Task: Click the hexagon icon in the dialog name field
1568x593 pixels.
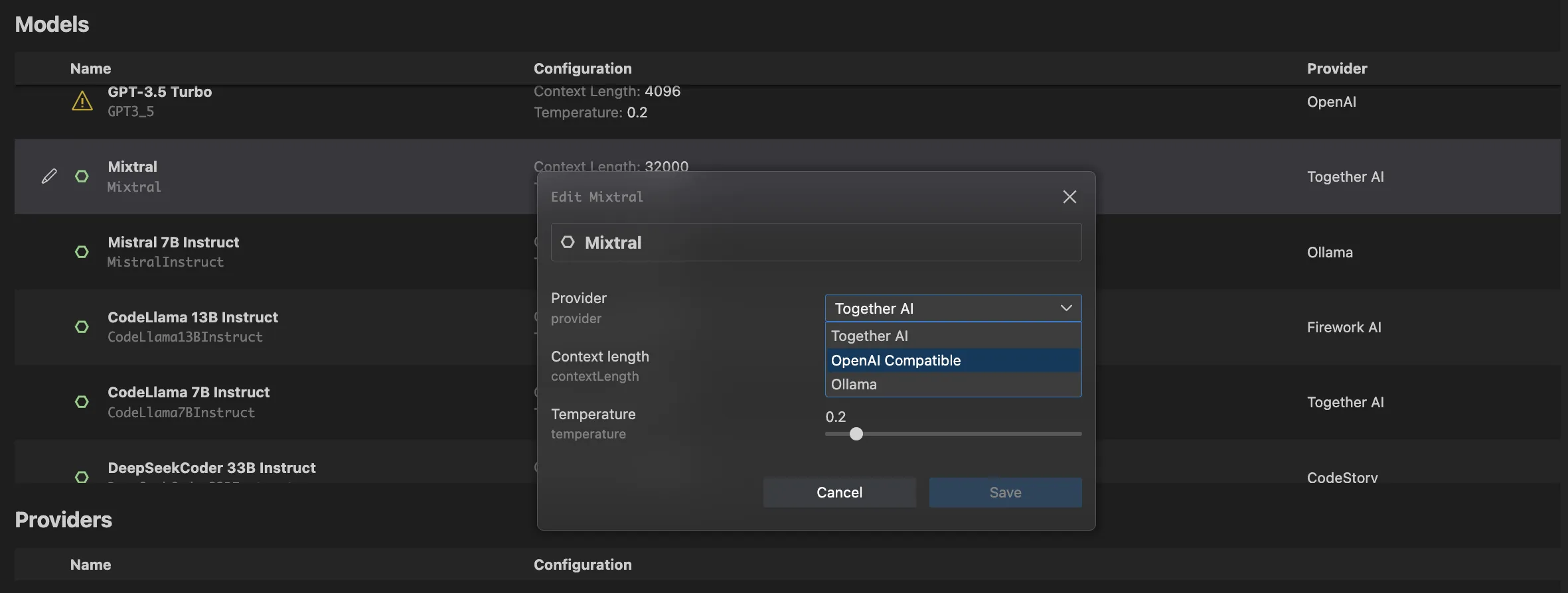Action: 568,242
